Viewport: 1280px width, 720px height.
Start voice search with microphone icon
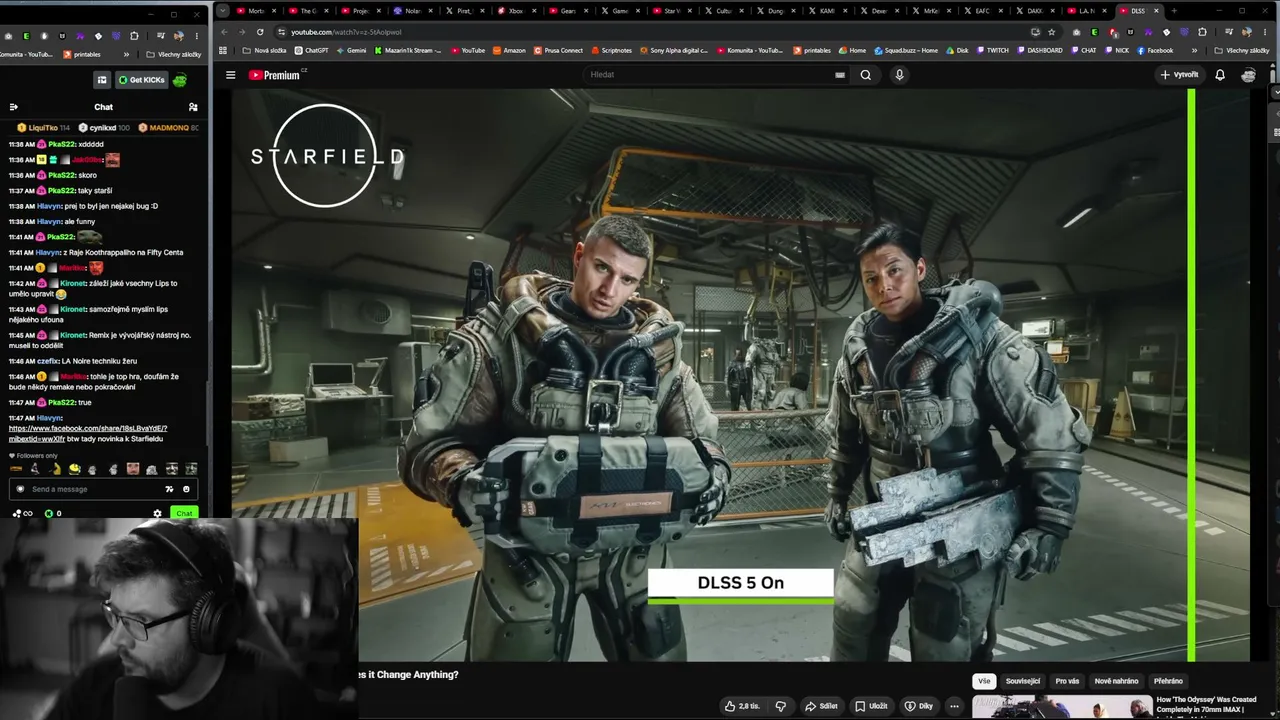pyautogui.click(x=899, y=75)
